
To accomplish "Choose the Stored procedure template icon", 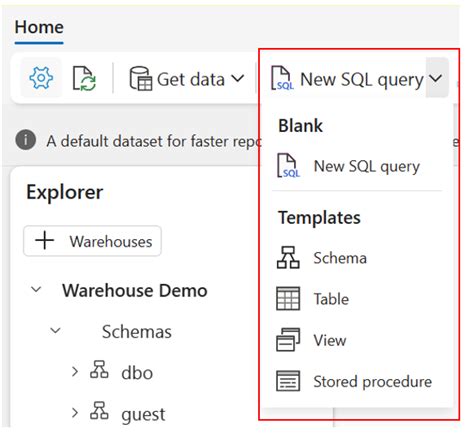I will click(288, 381).
